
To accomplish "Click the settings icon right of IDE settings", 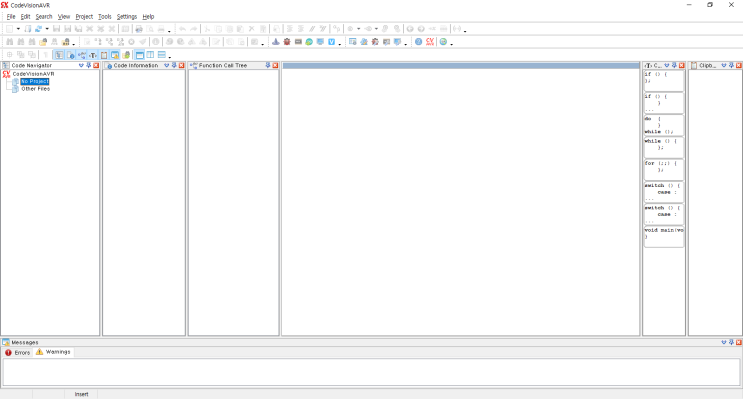I will pos(364,42).
